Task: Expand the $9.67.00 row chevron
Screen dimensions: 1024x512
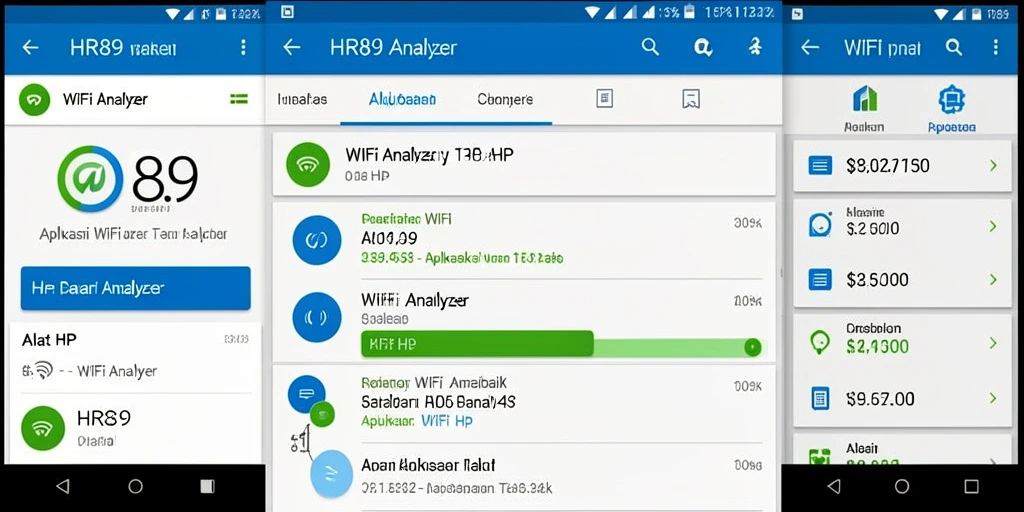Action: tap(993, 398)
